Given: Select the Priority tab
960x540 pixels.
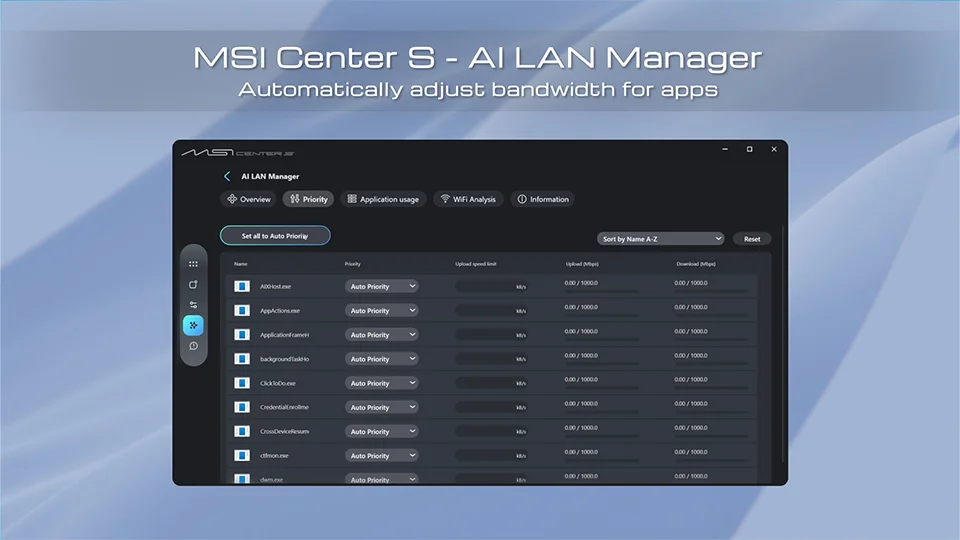Looking at the screenshot, I should 309,199.
